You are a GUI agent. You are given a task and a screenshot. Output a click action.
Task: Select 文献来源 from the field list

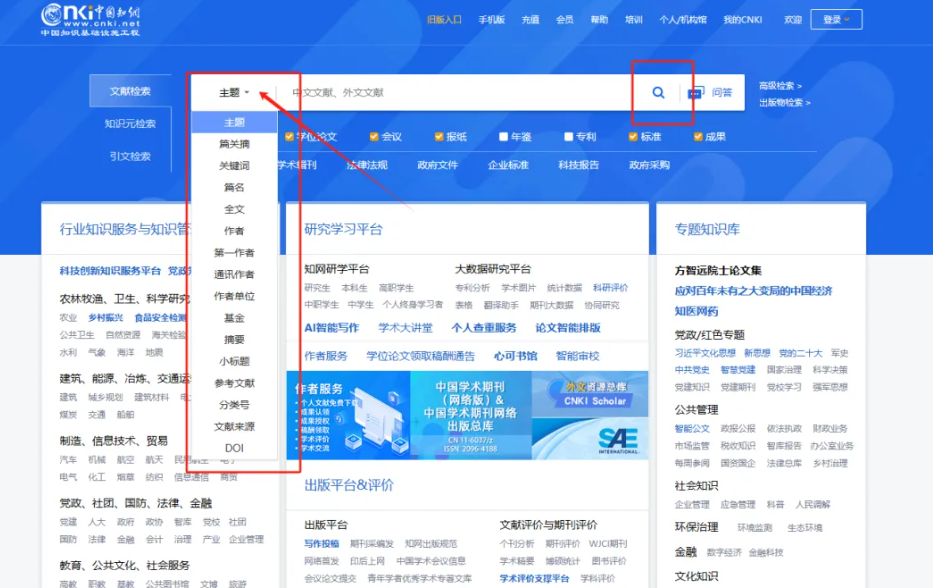coord(234,426)
